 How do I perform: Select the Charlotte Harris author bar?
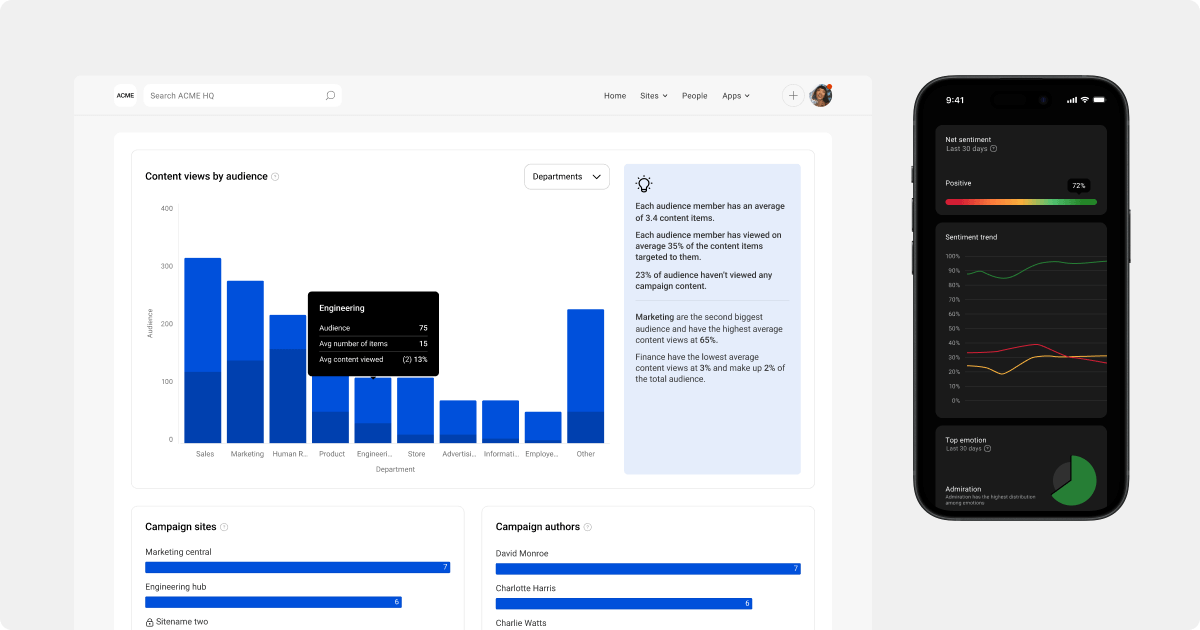click(624, 603)
